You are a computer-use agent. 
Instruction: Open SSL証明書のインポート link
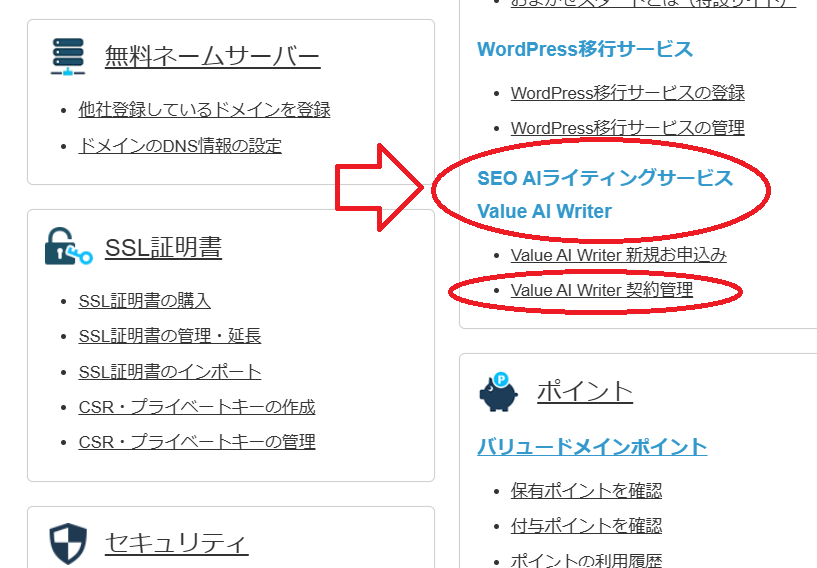coord(170,372)
